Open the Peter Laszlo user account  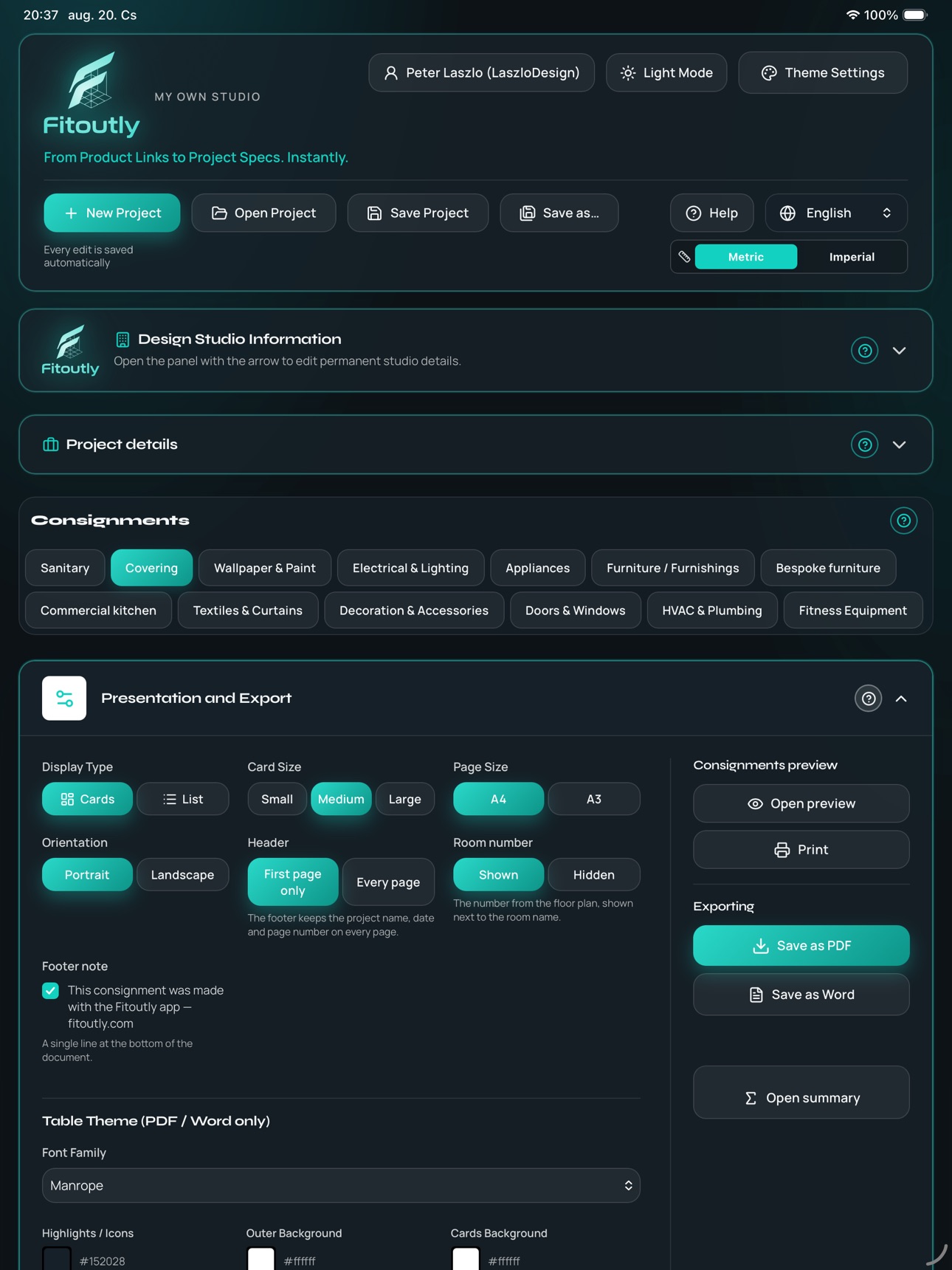click(x=481, y=72)
